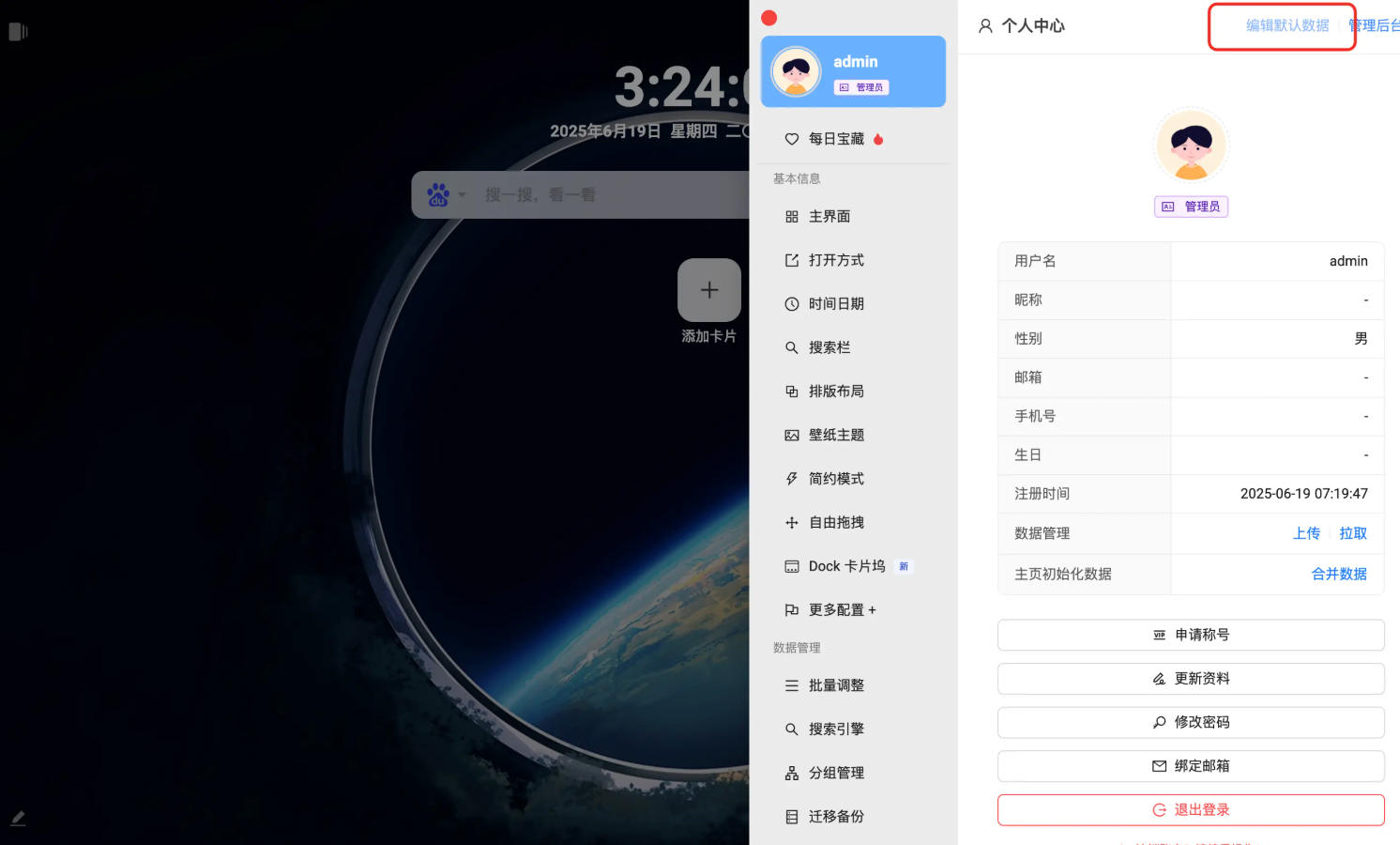Click the 绑定邮箱 button
The width and height of the screenshot is (1400, 845).
1191,766
